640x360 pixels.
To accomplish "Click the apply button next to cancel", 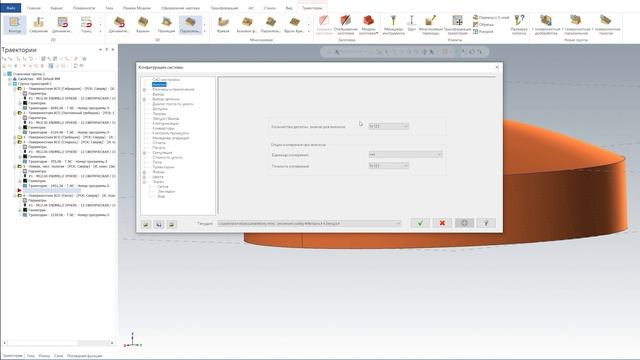I will [x=464, y=223].
